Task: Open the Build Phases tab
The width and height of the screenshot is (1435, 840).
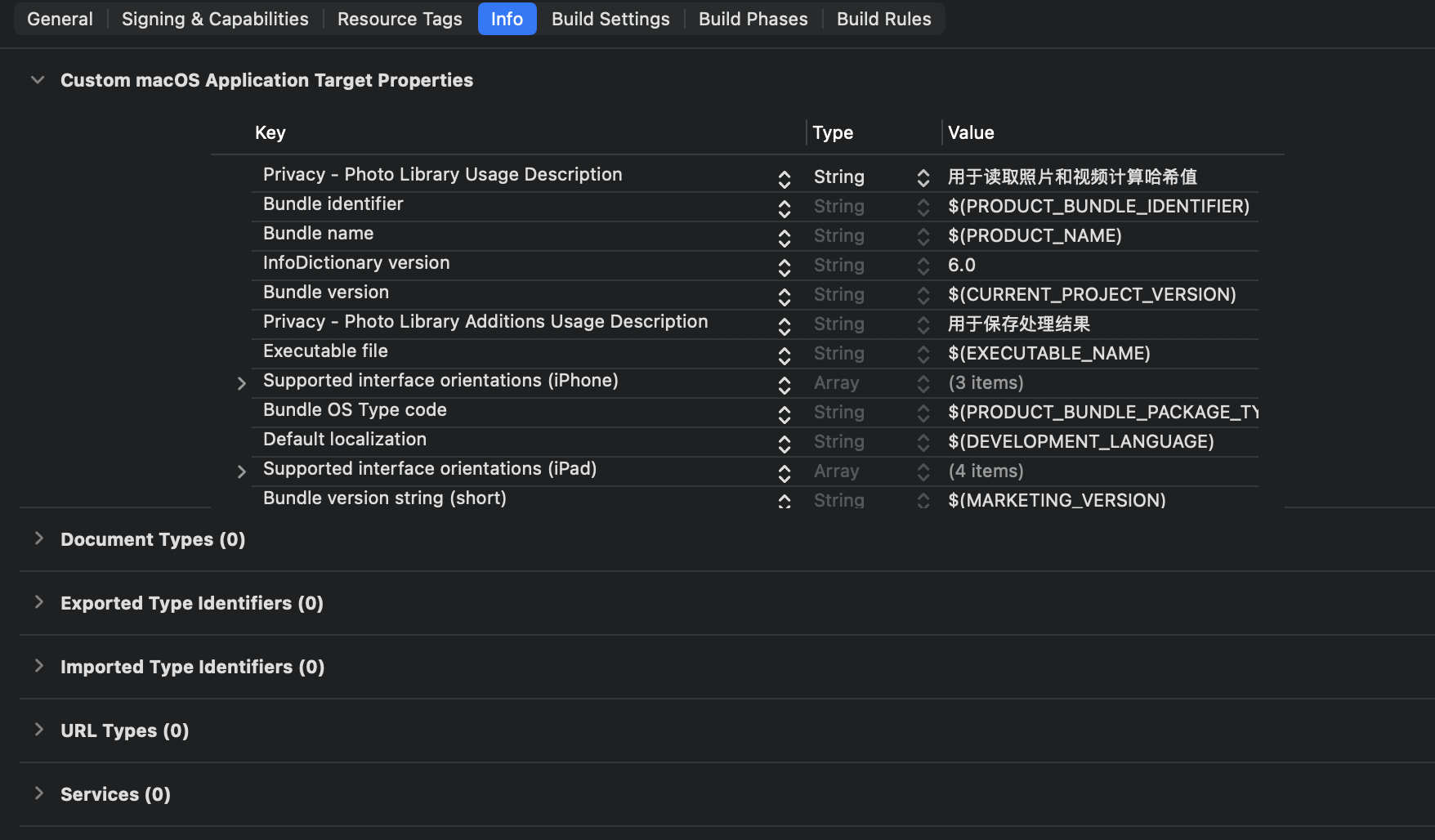Action: pyautogui.click(x=753, y=19)
